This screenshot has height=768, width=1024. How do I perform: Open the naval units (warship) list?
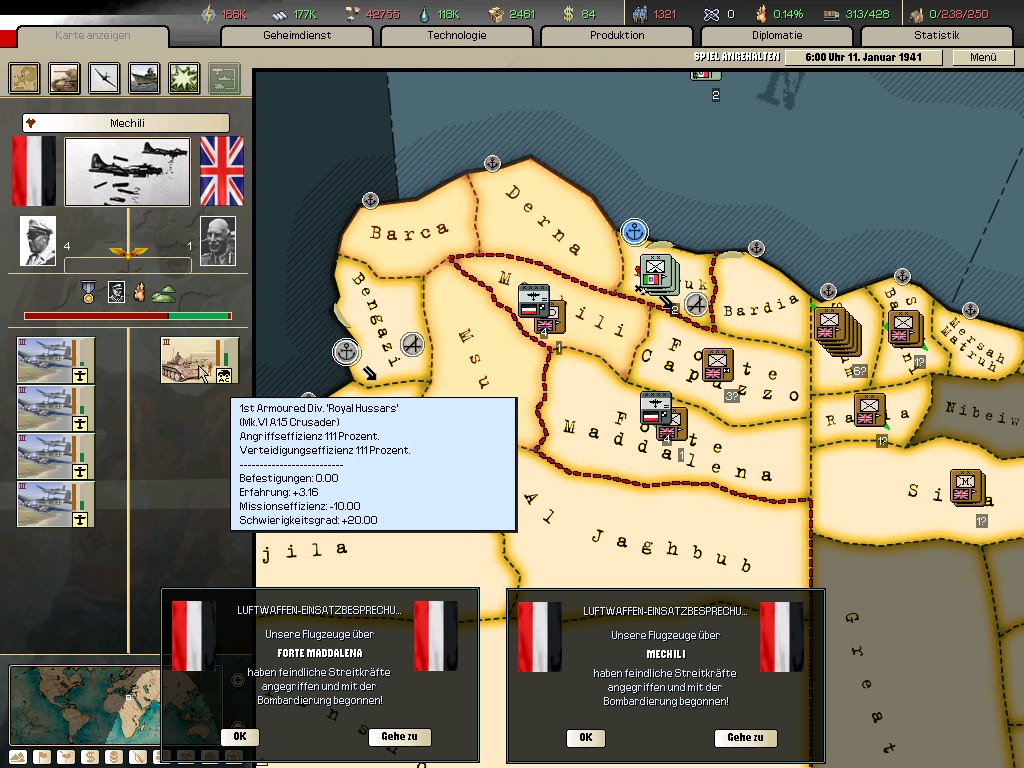pos(145,78)
